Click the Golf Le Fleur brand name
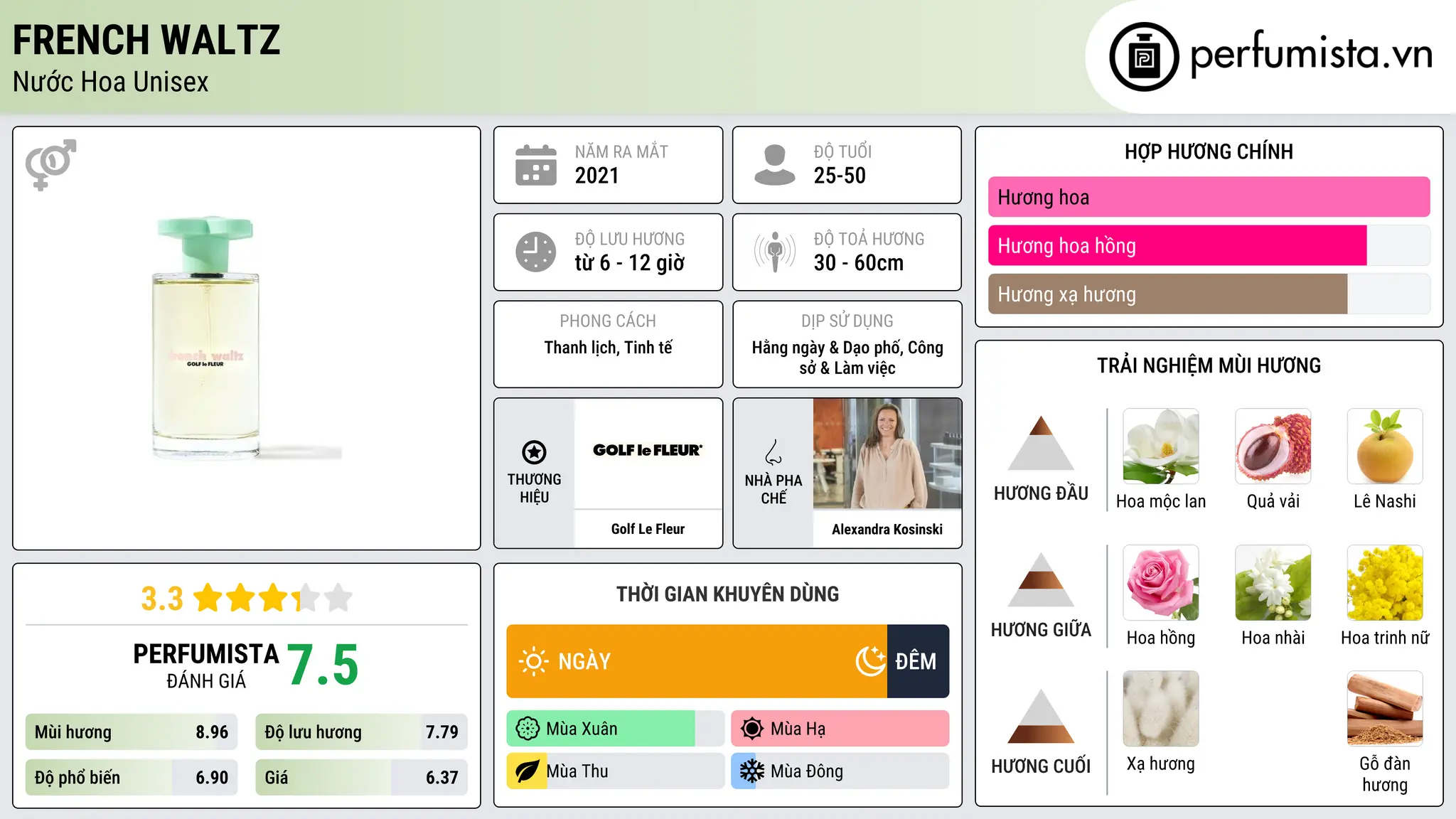 click(x=648, y=529)
